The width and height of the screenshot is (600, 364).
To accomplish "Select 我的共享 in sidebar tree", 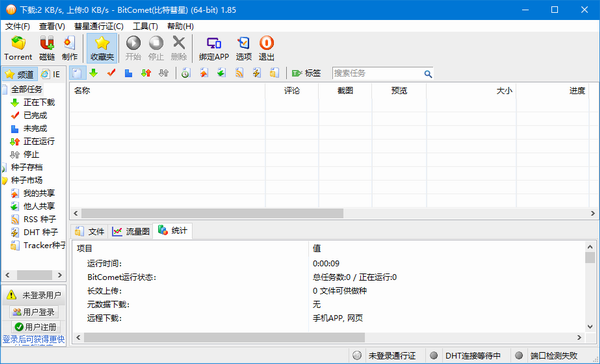I will 39,193.
